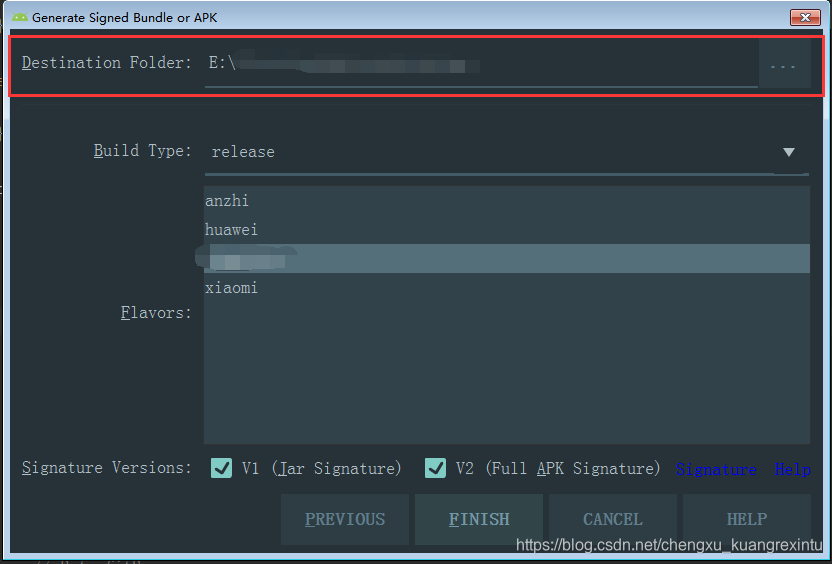Viewport: 832px width, 564px height.
Task: Open the HELP button
Action: coord(747,519)
